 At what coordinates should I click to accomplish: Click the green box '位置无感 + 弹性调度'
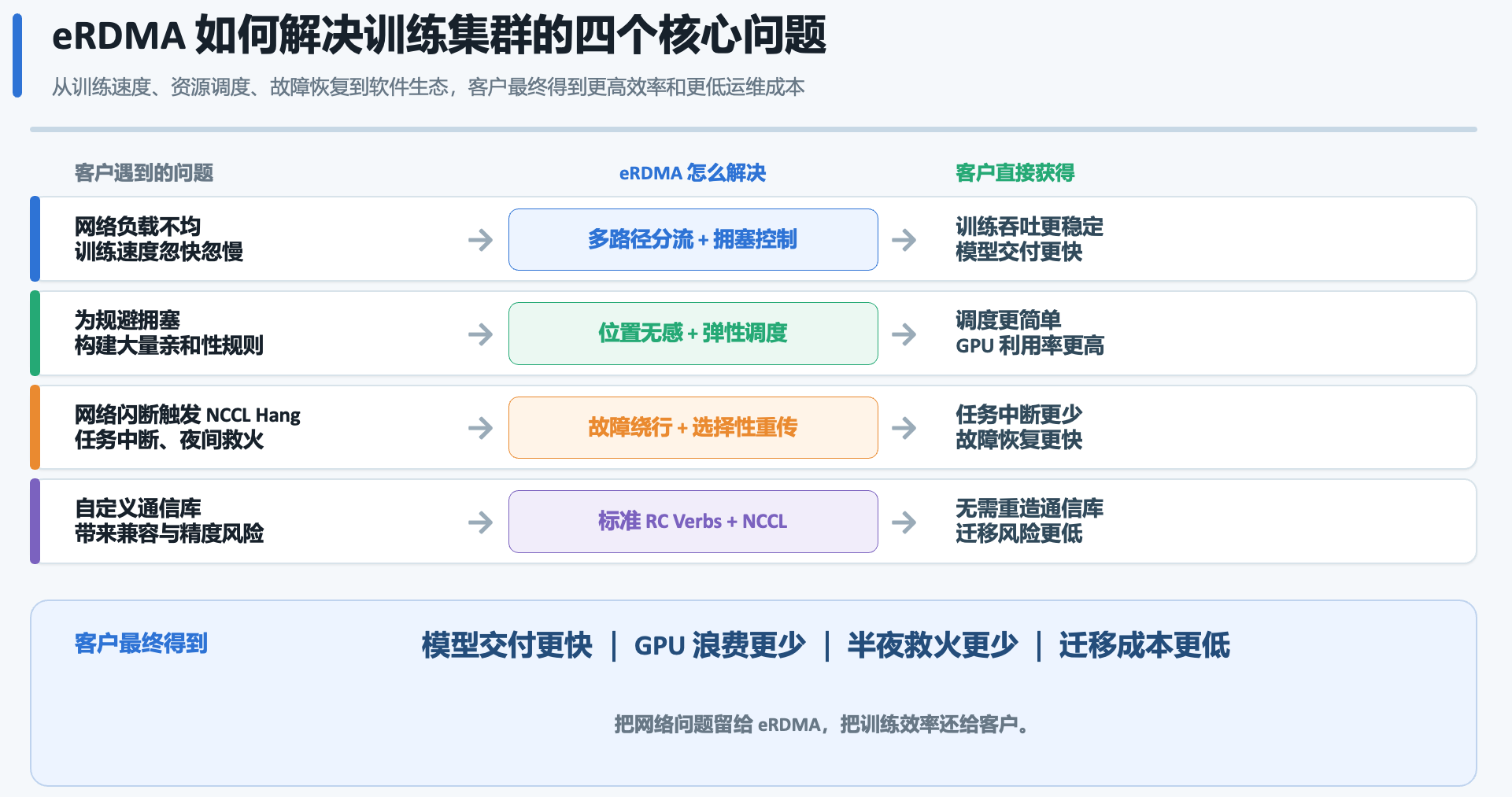coord(693,334)
